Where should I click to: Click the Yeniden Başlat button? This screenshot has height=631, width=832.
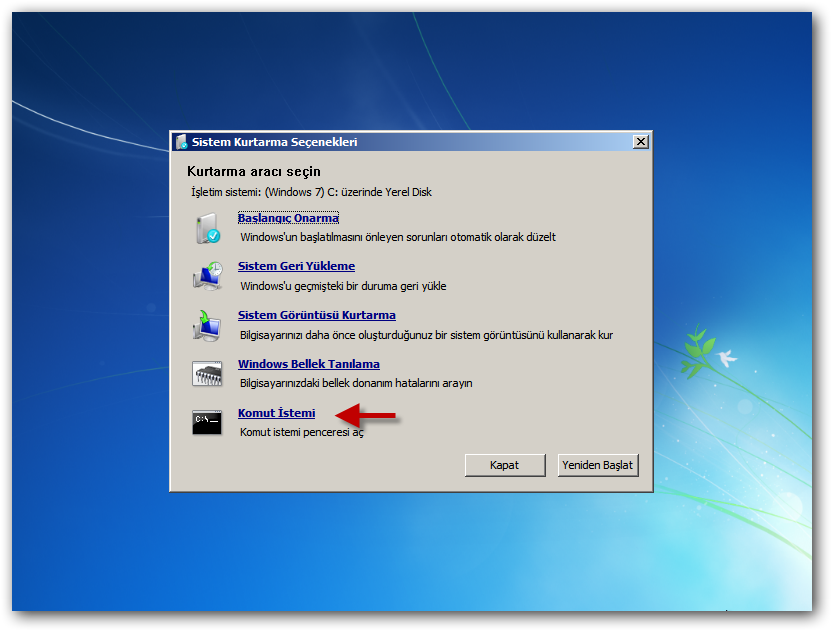597,465
